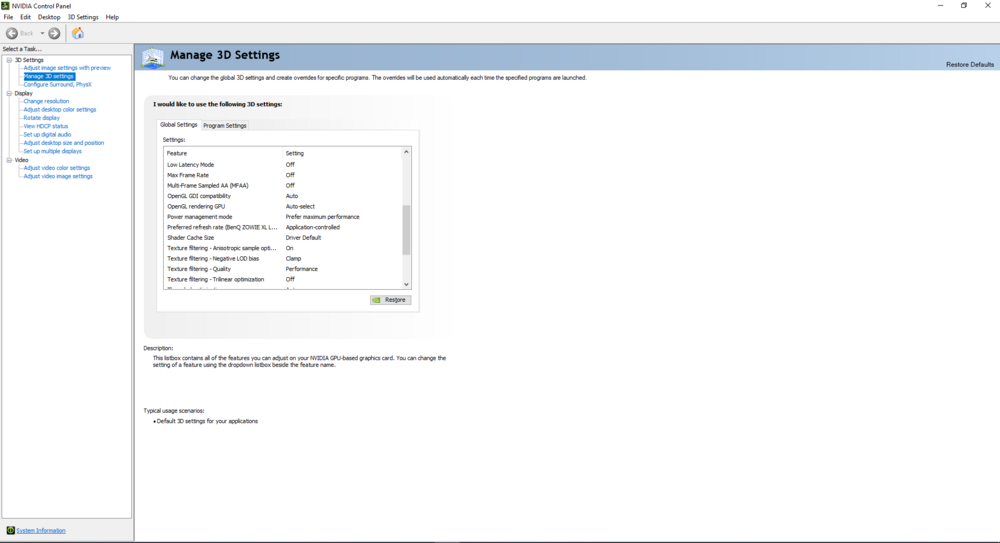Collapse the 3D Settings tree node
Image resolution: width=1000 pixels, height=543 pixels.
click(x=10, y=60)
